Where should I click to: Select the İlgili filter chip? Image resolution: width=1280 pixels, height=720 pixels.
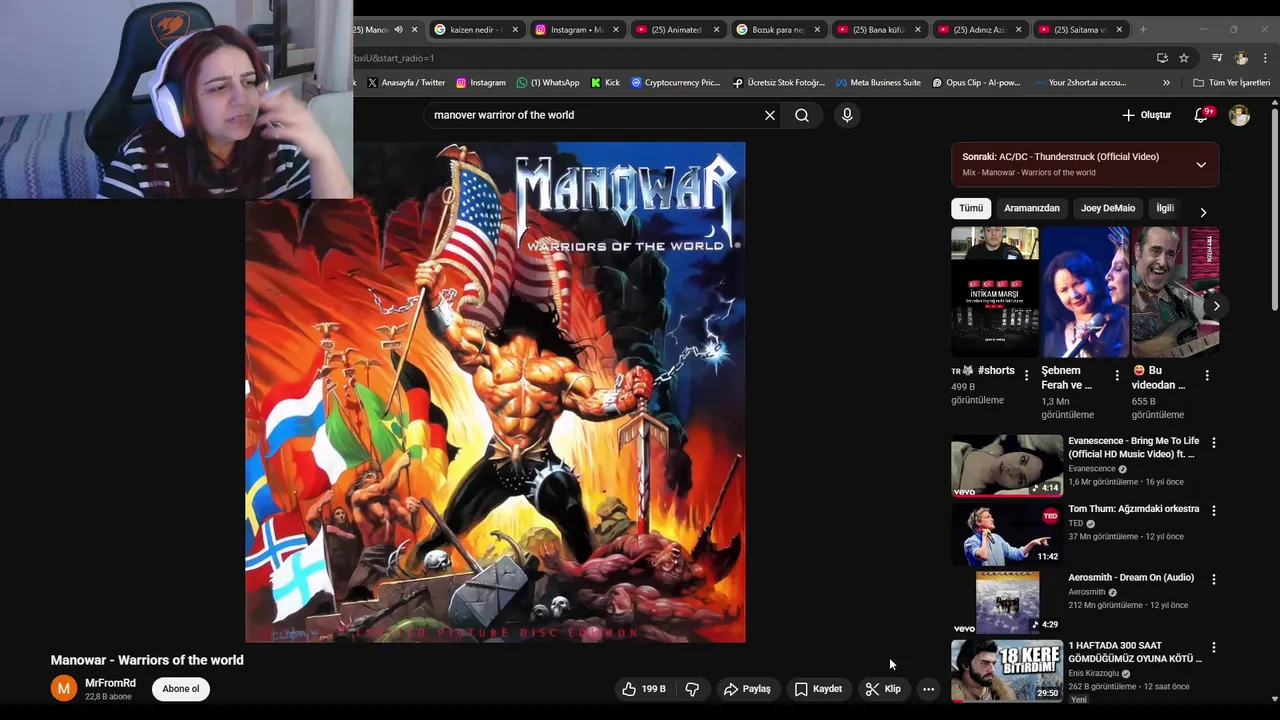pos(1165,208)
